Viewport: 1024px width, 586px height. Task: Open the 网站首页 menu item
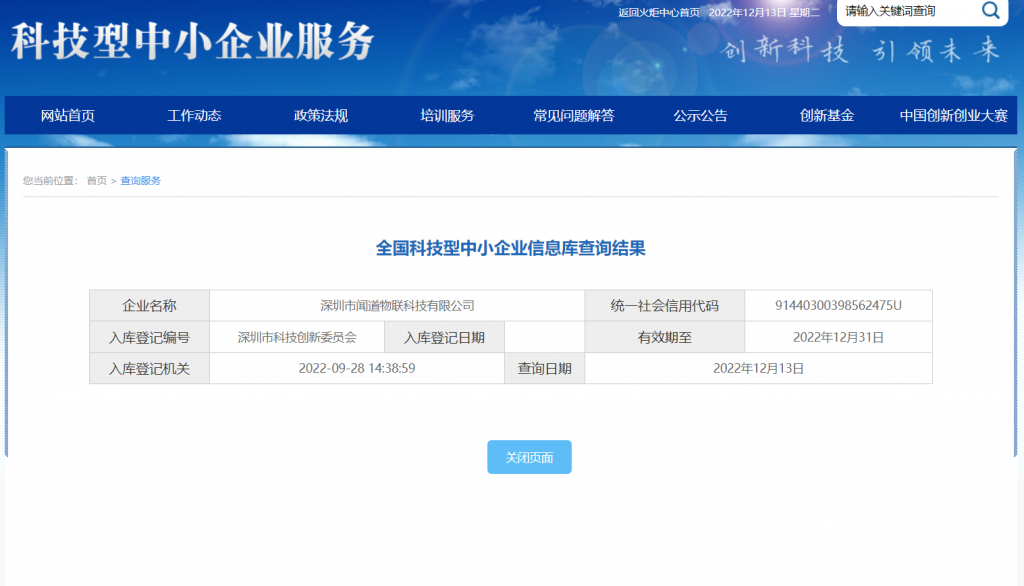point(68,116)
